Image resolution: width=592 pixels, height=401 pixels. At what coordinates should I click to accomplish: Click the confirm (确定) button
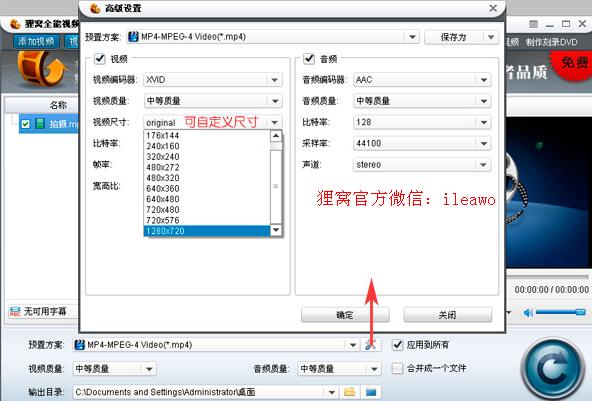coord(345,315)
